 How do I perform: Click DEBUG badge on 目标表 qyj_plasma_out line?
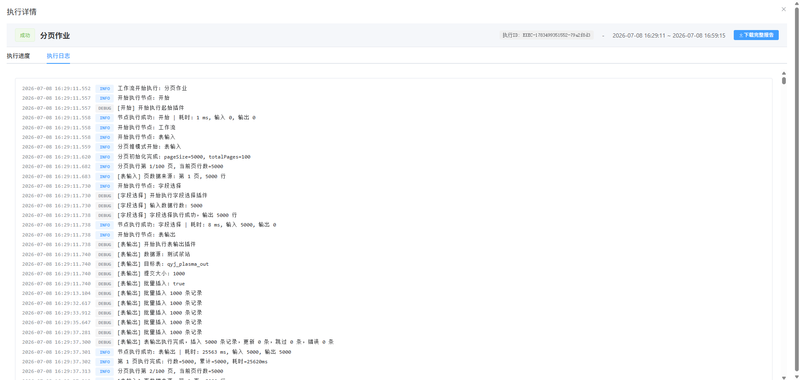pyautogui.click(x=105, y=264)
